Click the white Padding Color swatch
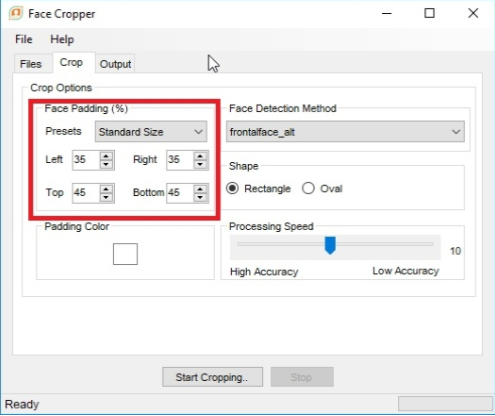Viewport: 495px width, 416px height. [x=125, y=254]
